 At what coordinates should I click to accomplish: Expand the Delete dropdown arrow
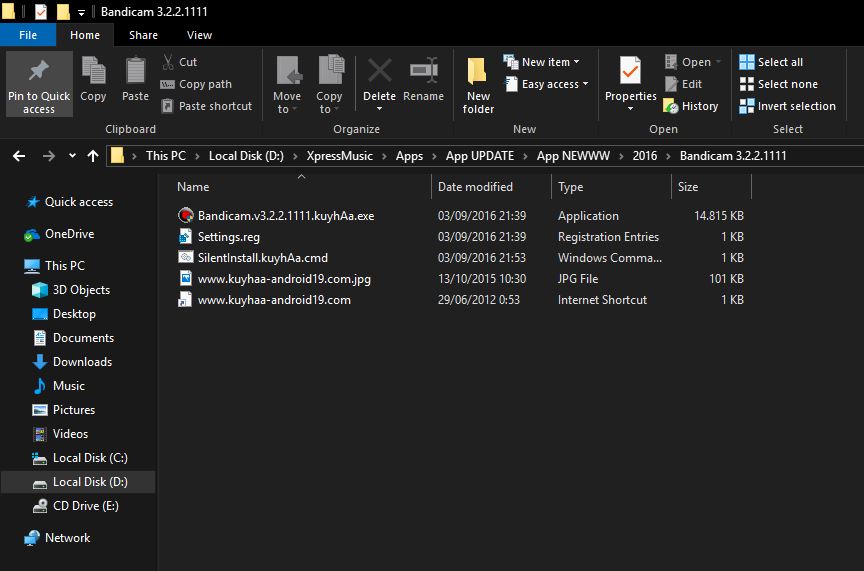[379, 109]
